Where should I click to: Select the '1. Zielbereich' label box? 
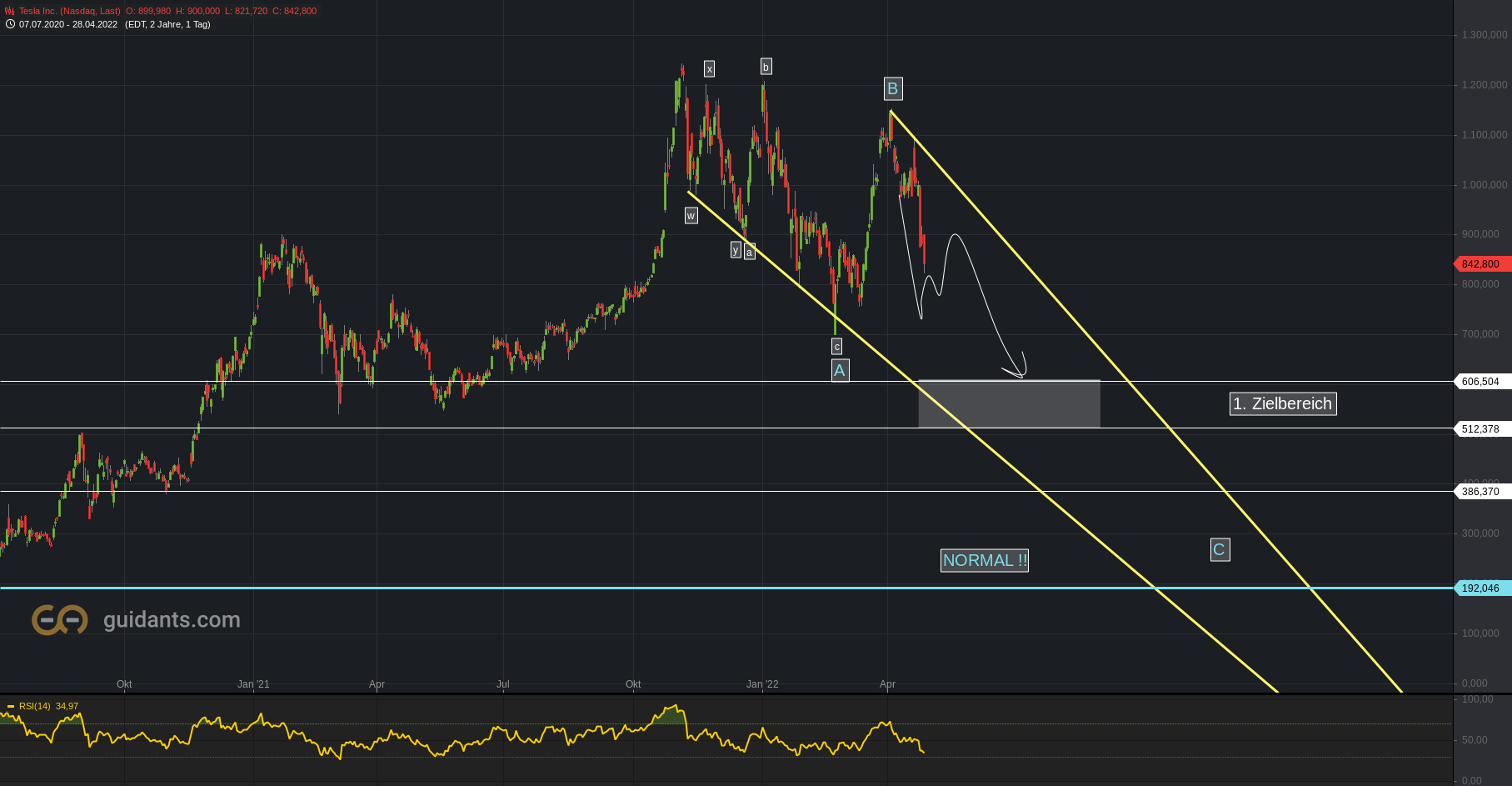coord(1282,403)
